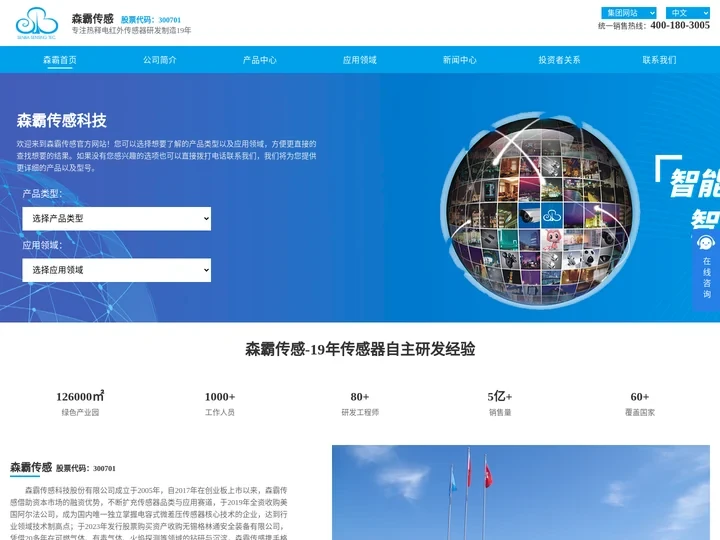Click the Senba Sensing cloud logo
Image resolution: width=720 pixels, height=540 pixels.
[37, 23]
